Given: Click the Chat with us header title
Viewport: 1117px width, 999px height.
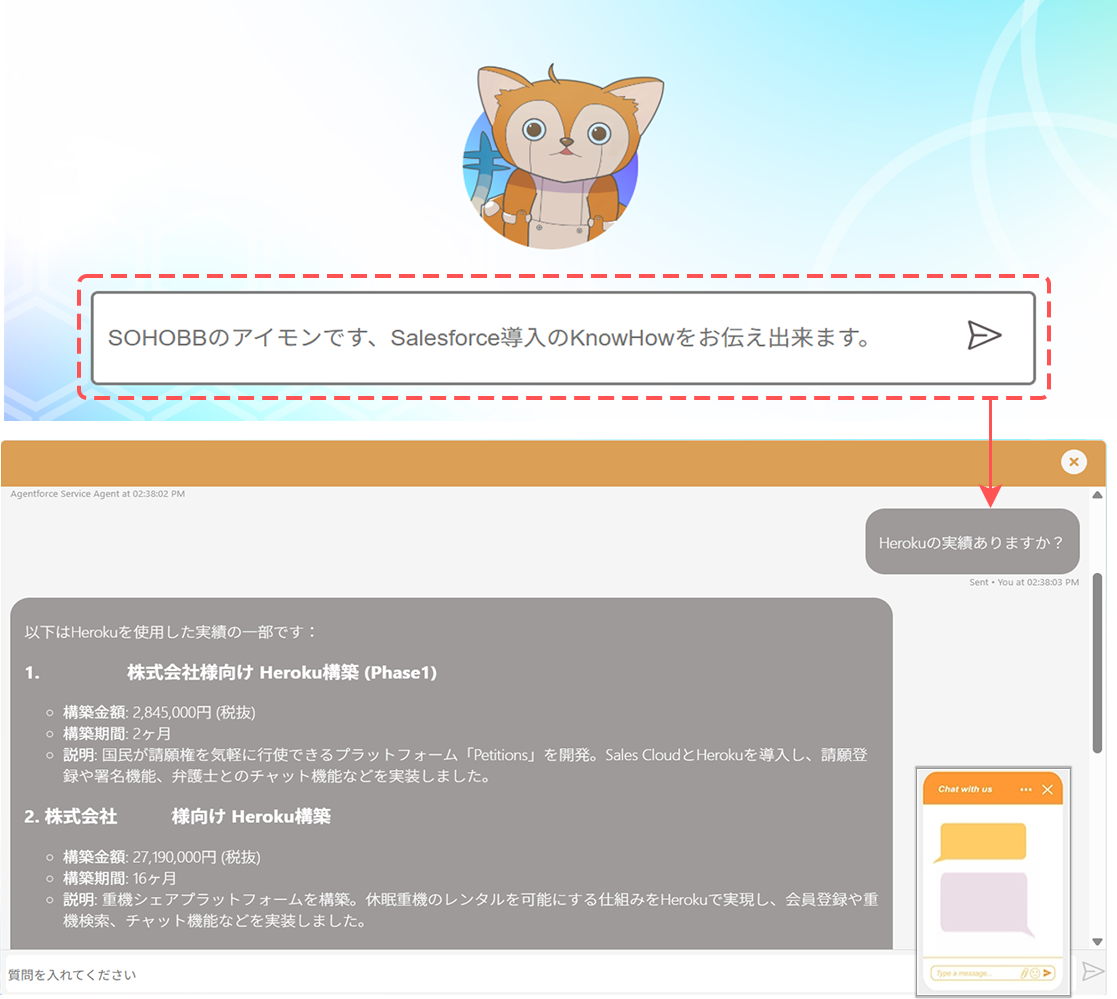Looking at the screenshot, I should coord(965,790).
